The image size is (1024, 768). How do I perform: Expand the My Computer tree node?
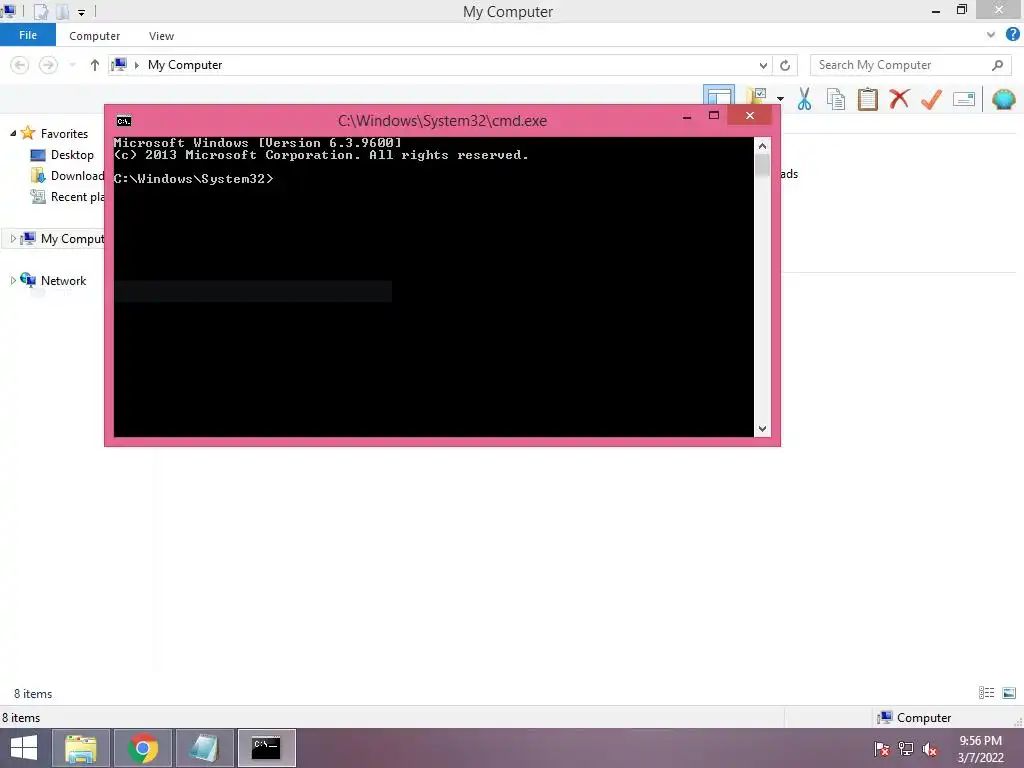[13, 238]
